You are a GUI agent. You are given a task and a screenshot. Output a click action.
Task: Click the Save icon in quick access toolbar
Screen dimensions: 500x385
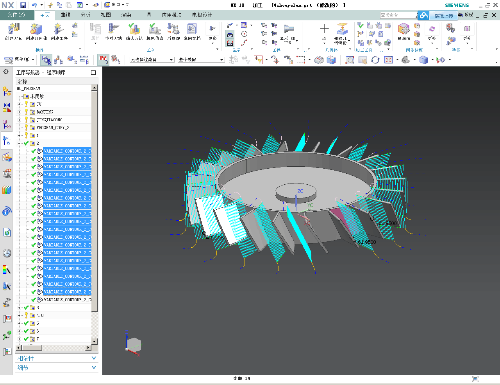tap(23, 5)
